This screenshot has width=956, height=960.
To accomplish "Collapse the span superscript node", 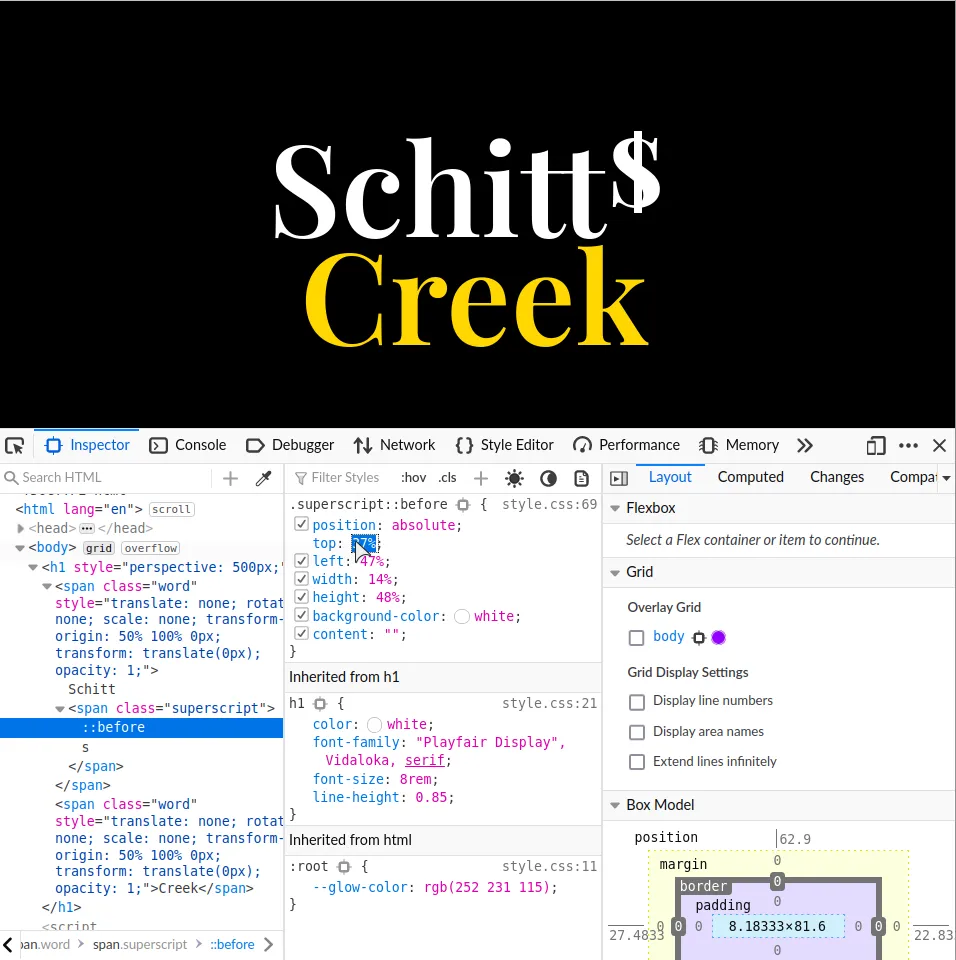I will tap(60, 708).
